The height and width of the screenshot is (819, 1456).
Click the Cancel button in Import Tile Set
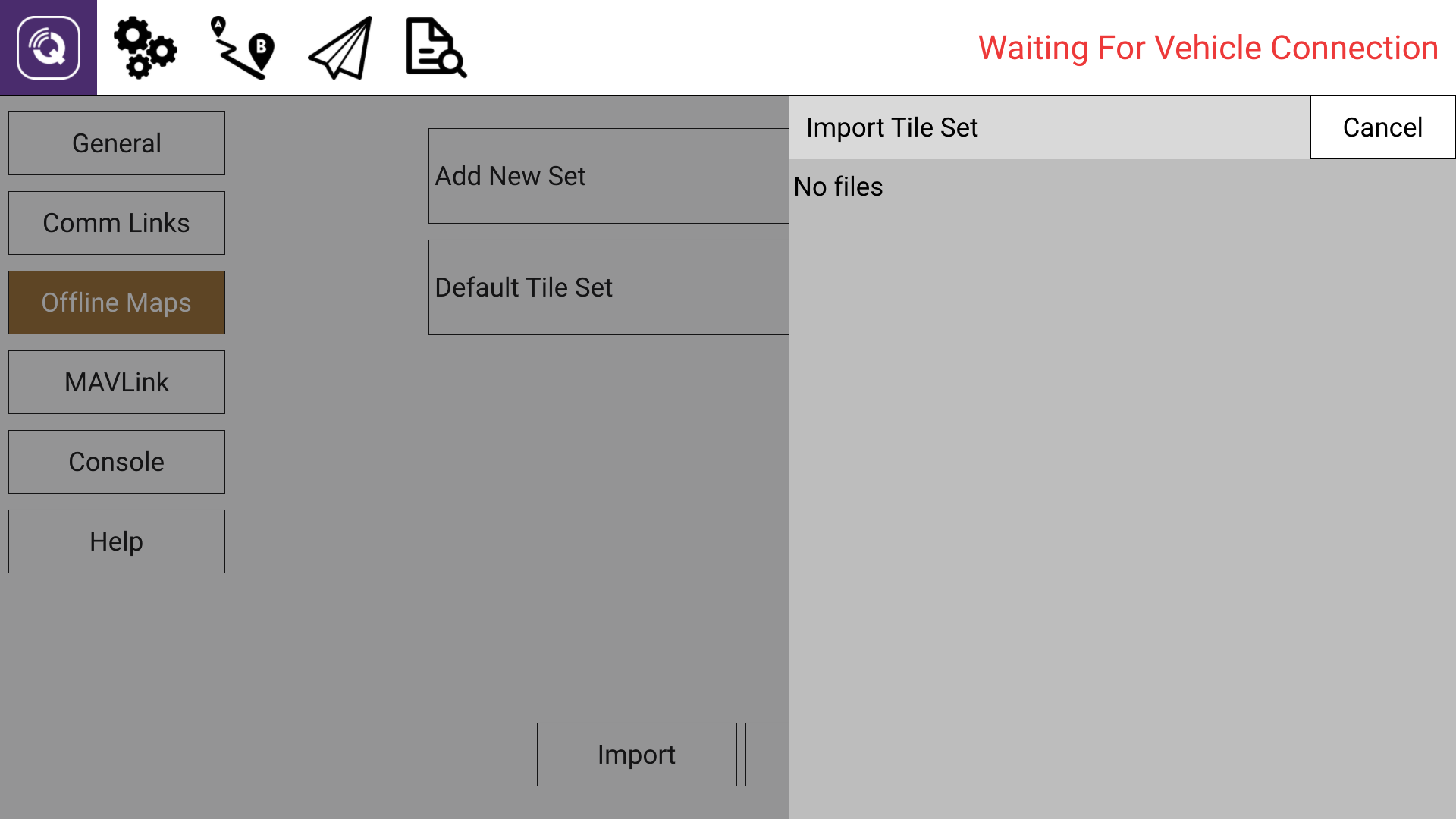pos(1382,127)
